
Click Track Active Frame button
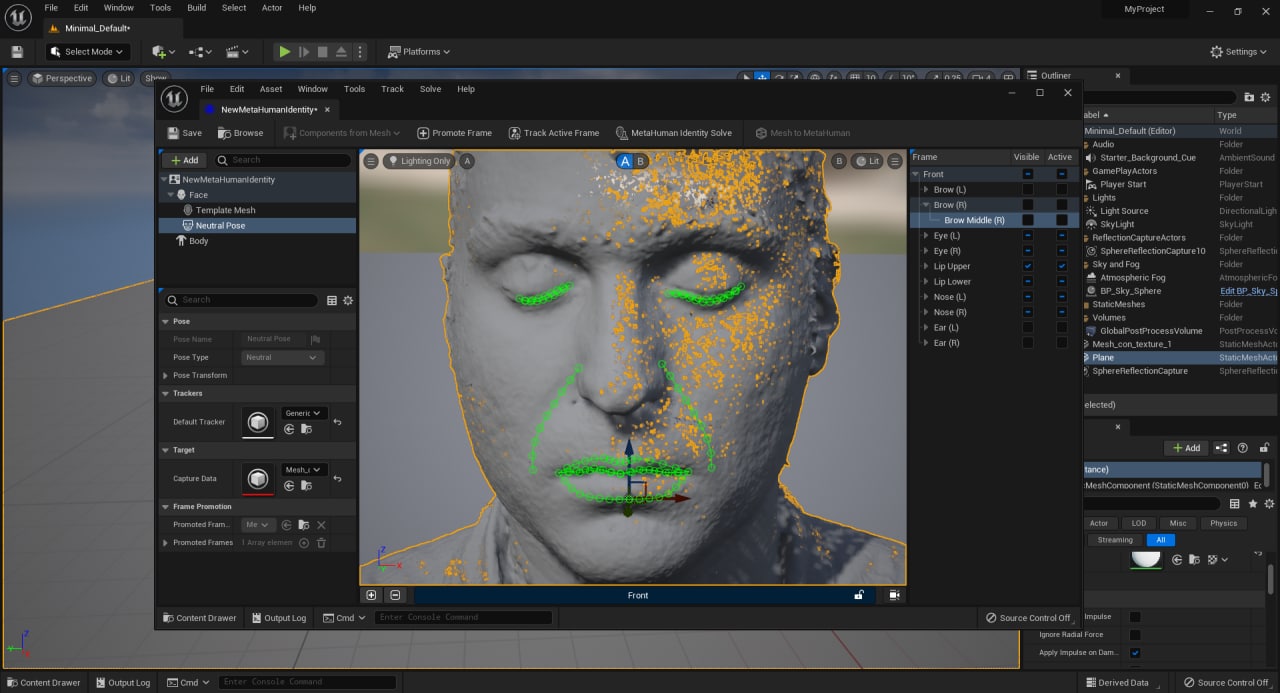554,133
